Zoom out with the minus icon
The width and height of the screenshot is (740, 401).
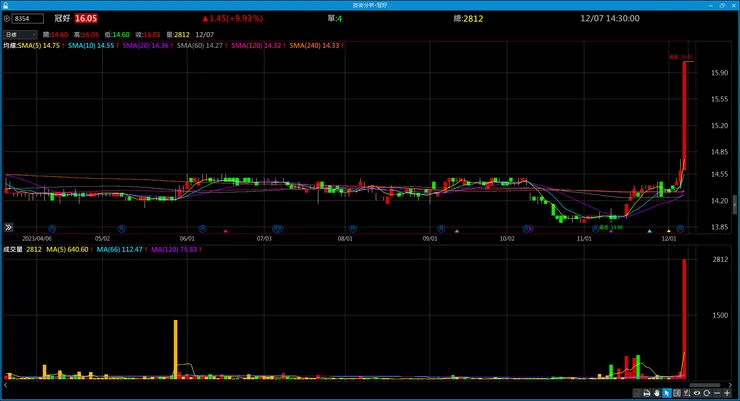point(717,393)
